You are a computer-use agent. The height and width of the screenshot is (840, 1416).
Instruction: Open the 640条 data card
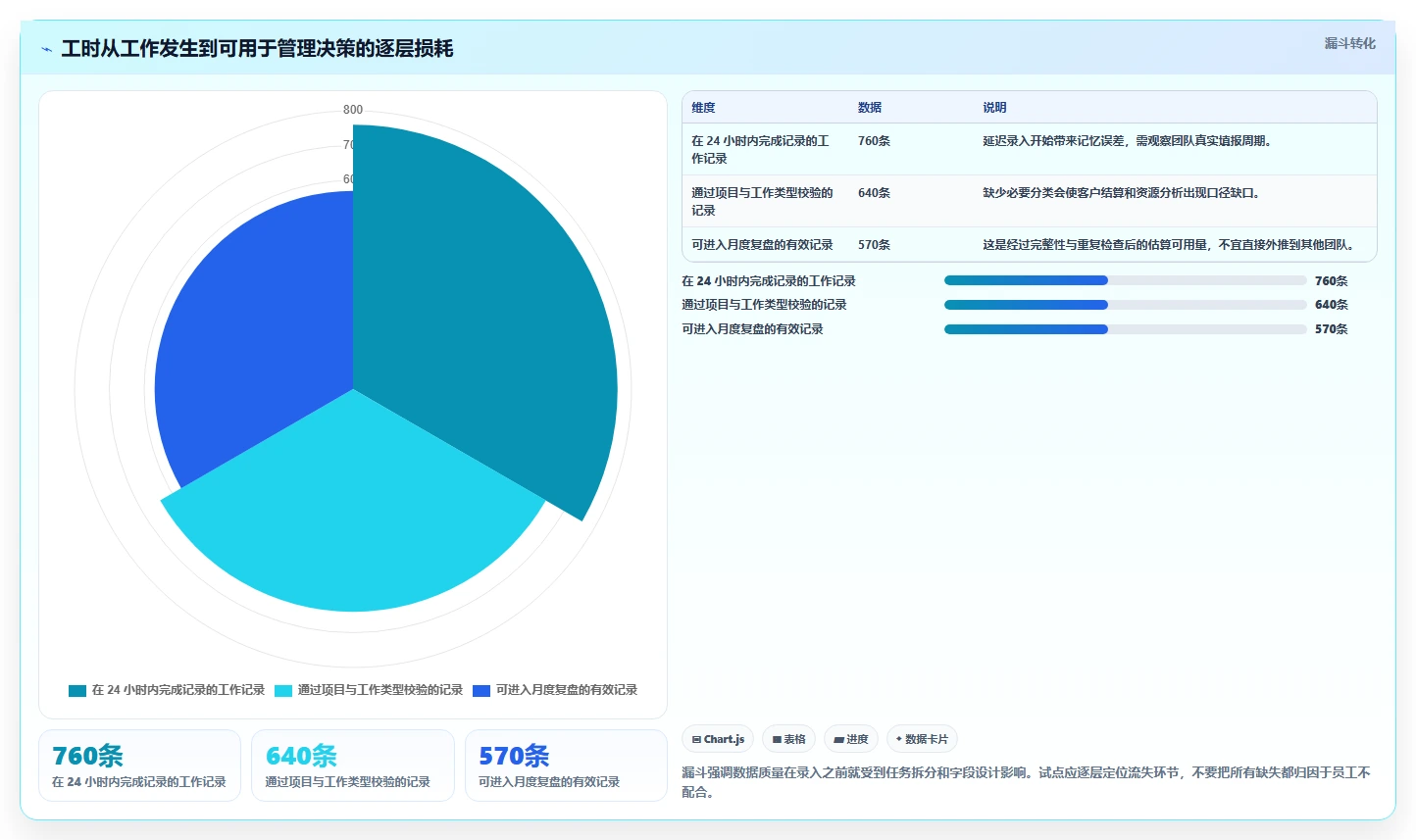pyautogui.click(x=353, y=766)
